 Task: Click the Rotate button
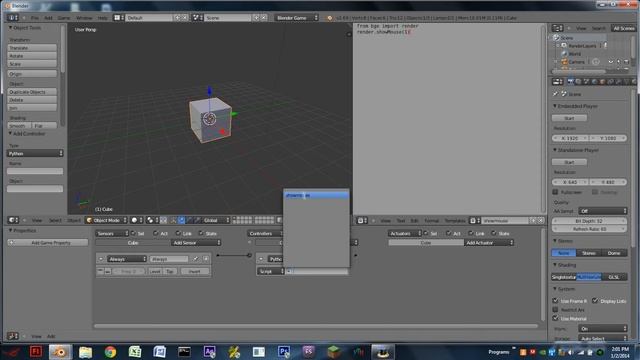click(32, 56)
